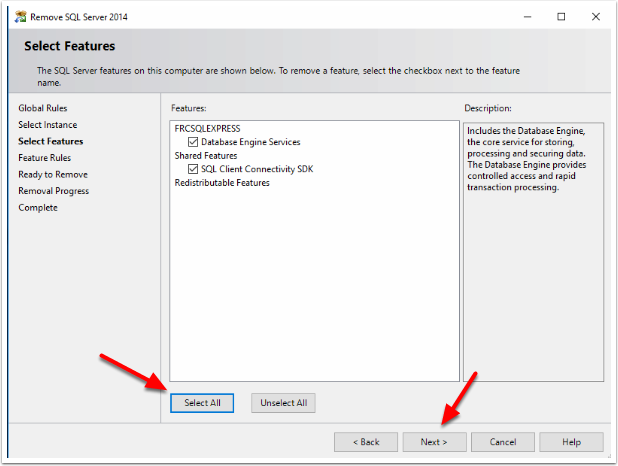The height and width of the screenshot is (466, 618).
Task: Click the Select Features page heading
Action: (69, 46)
